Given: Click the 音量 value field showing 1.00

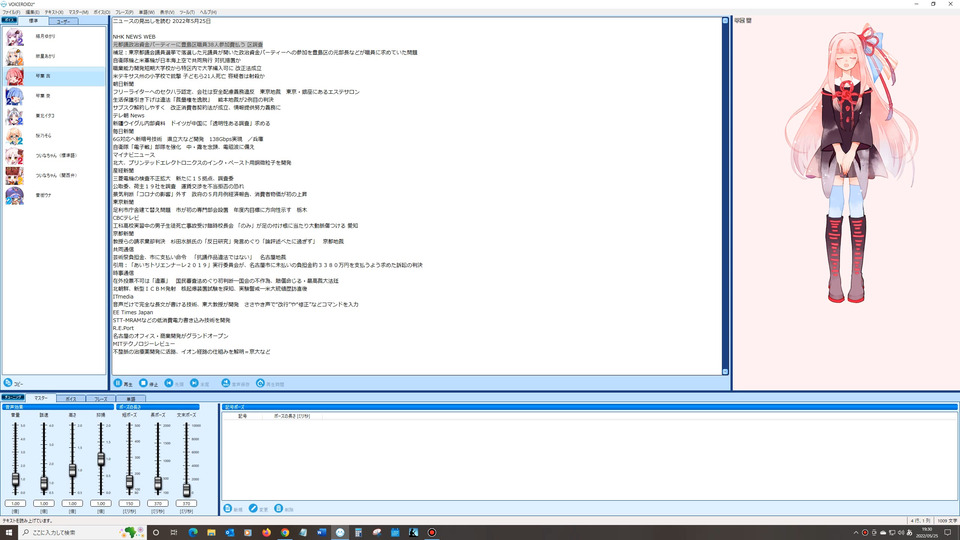Looking at the screenshot, I should 15,503.
